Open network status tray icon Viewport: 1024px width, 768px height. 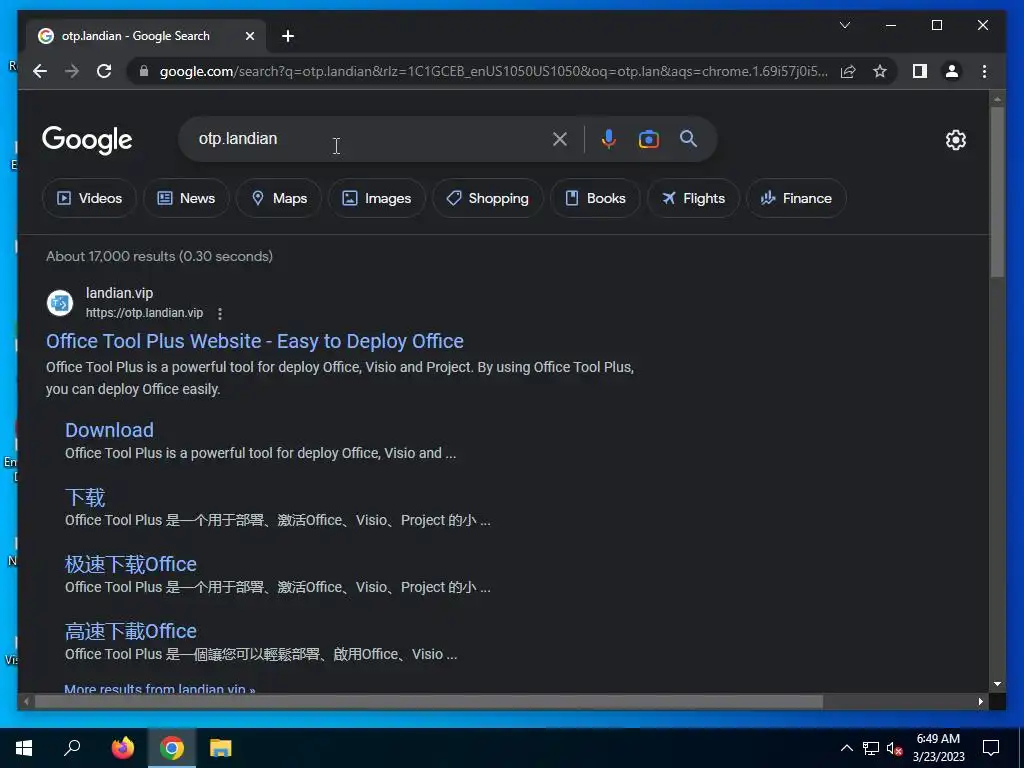tap(871, 748)
